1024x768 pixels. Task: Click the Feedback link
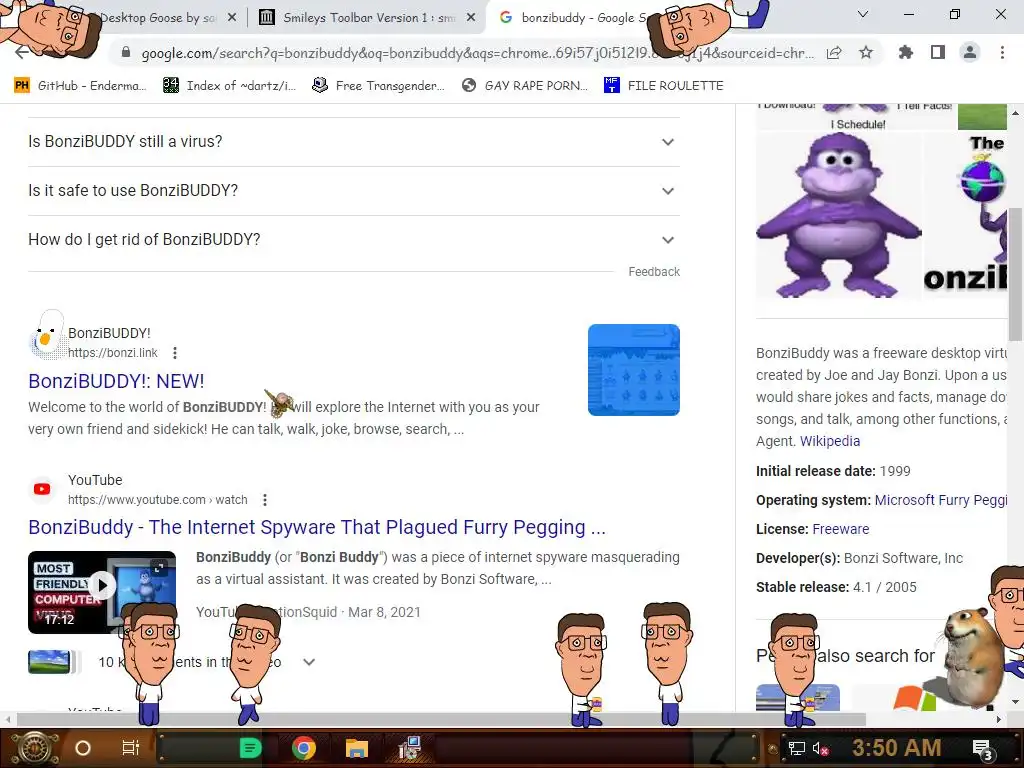[x=654, y=272]
